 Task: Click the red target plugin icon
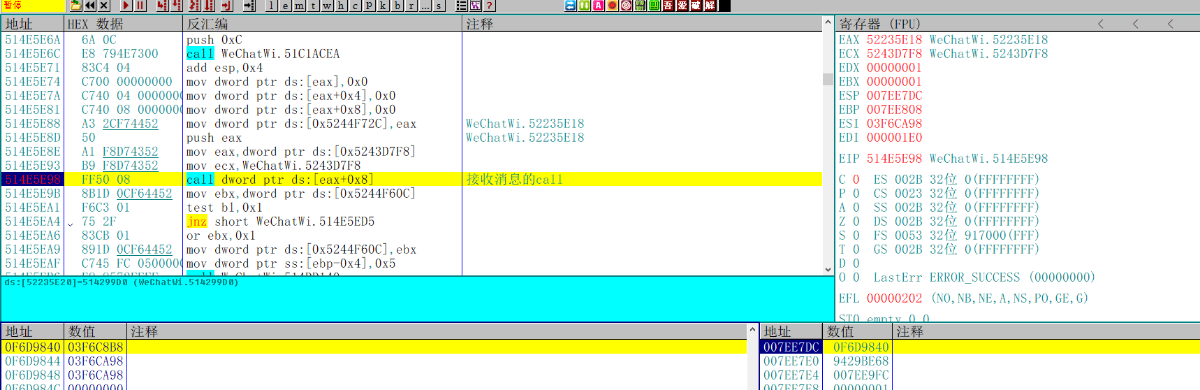[626, 5]
